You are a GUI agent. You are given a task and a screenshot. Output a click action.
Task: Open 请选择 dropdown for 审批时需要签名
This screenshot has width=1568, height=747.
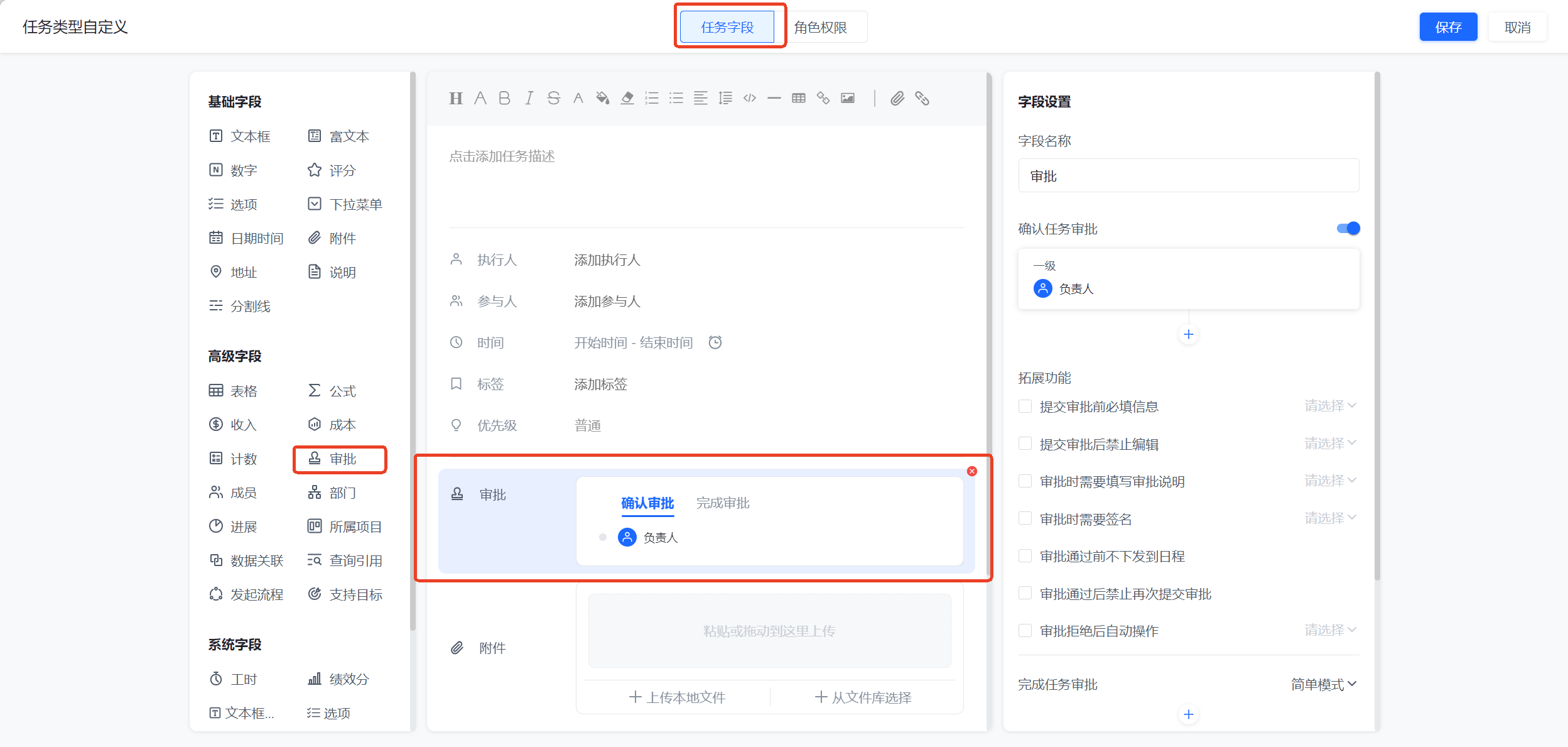[1331, 518]
